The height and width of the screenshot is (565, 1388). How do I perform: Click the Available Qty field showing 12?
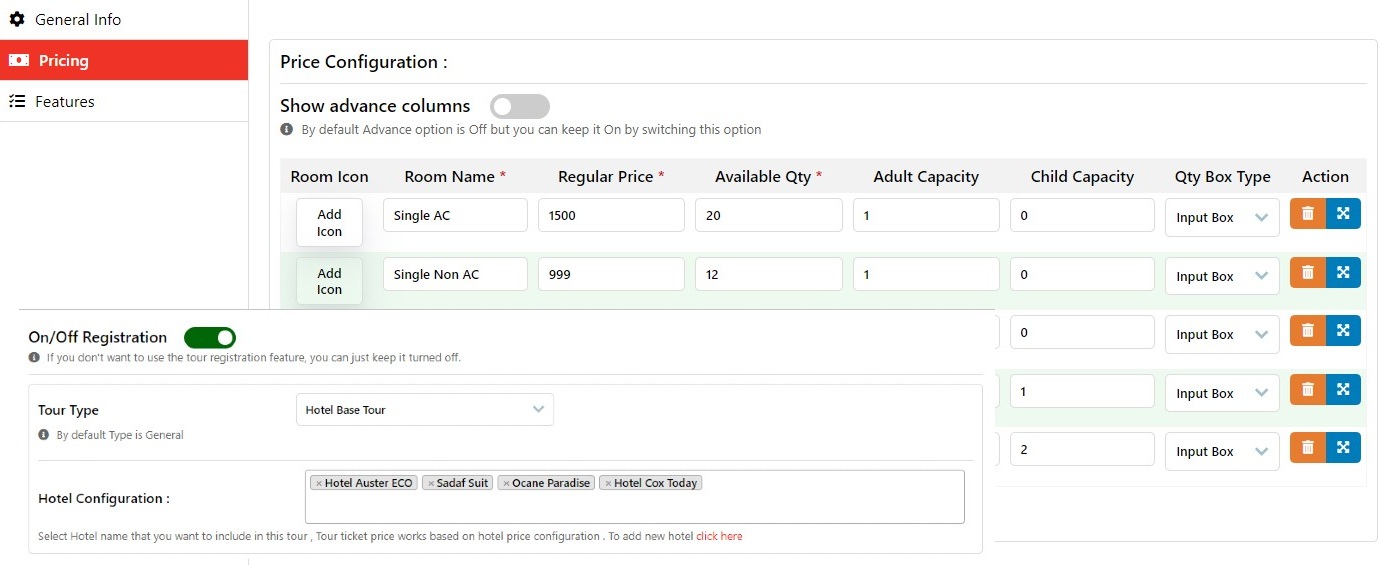pos(767,275)
